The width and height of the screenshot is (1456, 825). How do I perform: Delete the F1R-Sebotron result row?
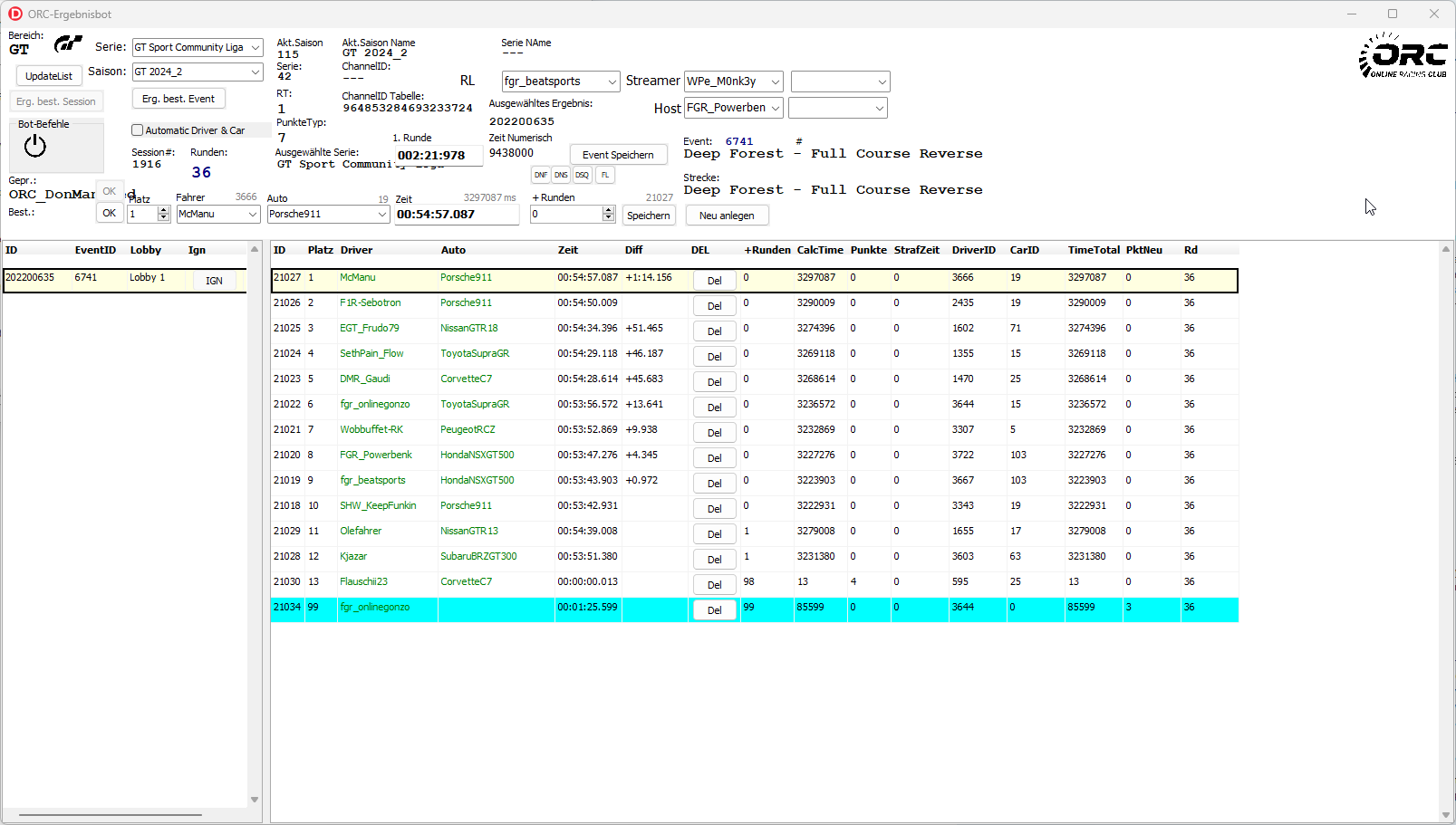714,306
